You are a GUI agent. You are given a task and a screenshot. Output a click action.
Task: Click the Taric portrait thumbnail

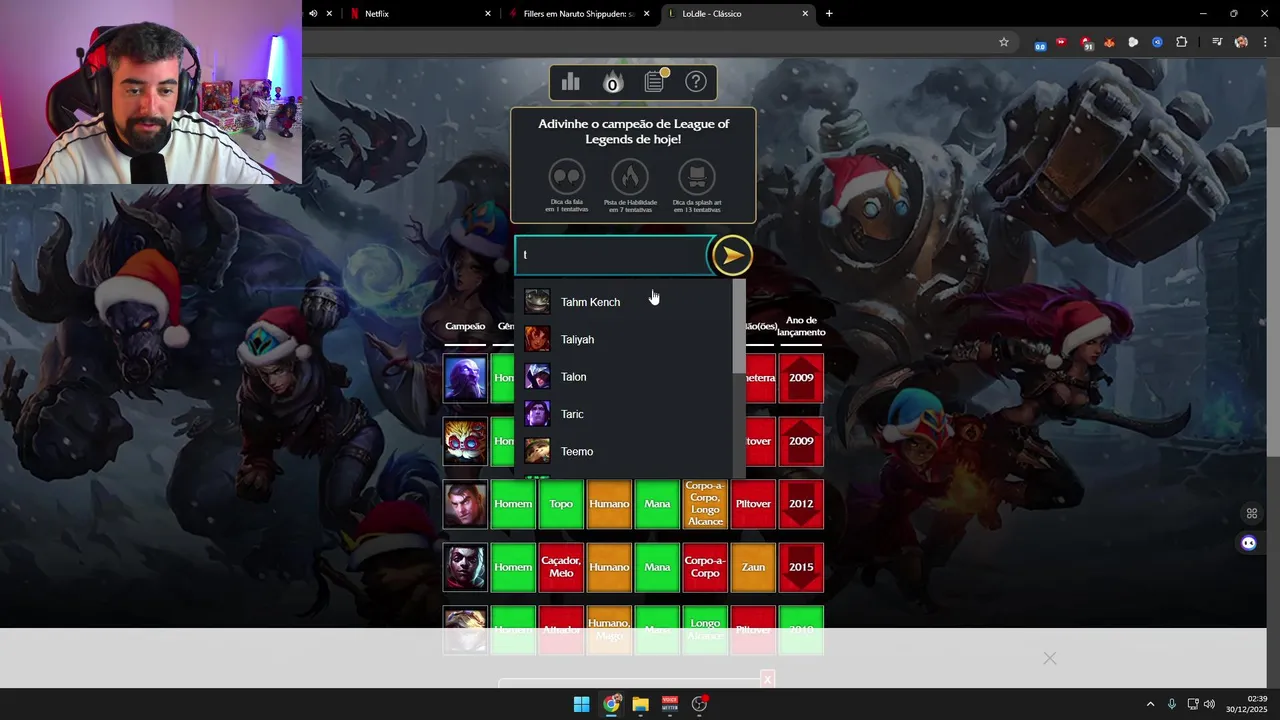pos(538,414)
